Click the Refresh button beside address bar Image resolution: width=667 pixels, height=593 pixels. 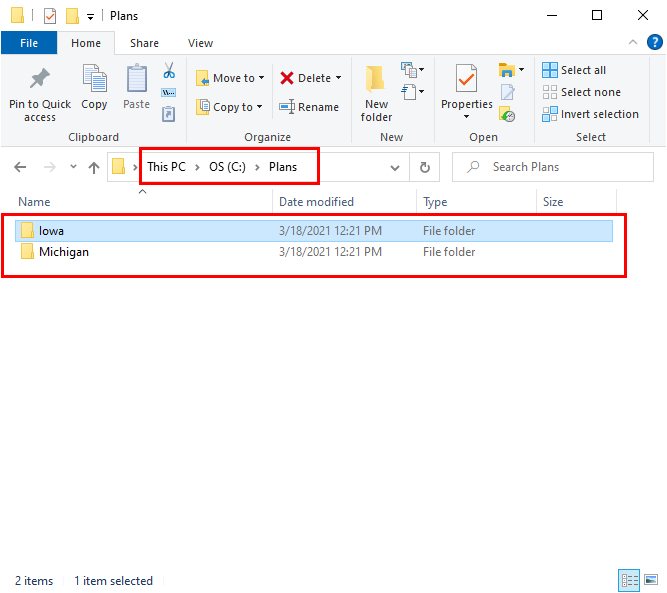click(425, 167)
